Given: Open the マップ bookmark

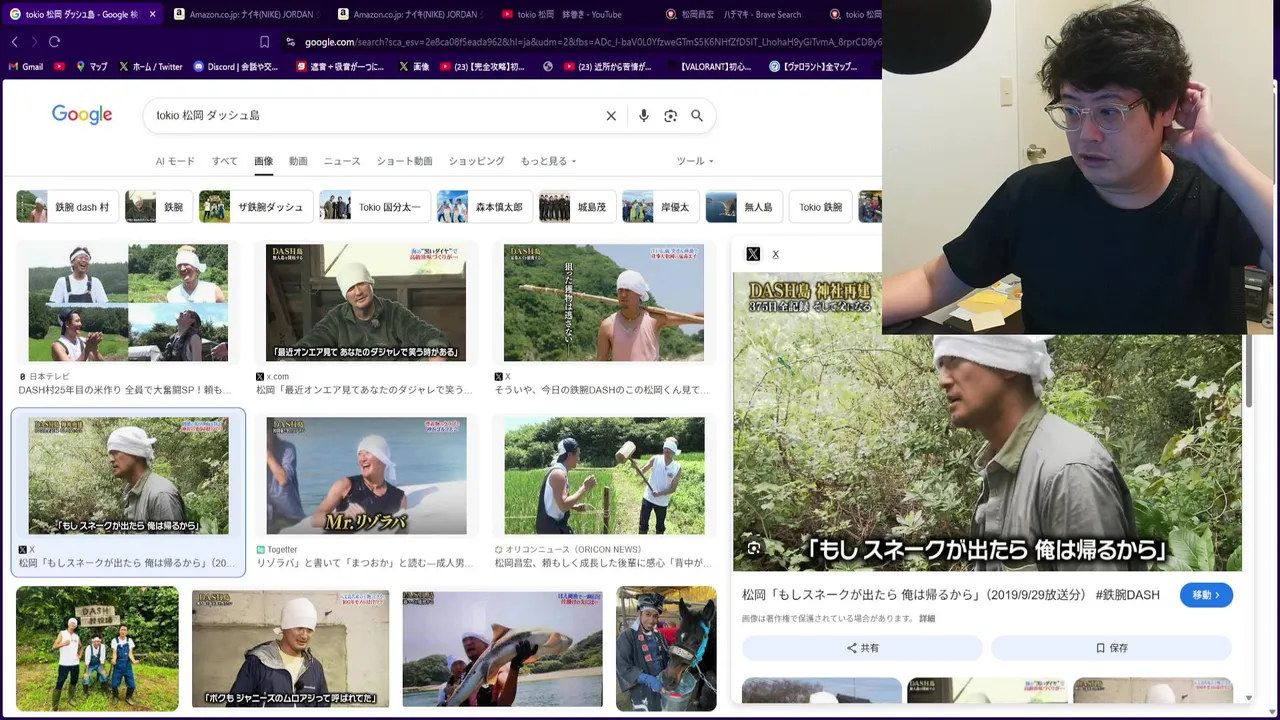Looking at the screenshot, I should pyautogui.click(x=90, y=67).
